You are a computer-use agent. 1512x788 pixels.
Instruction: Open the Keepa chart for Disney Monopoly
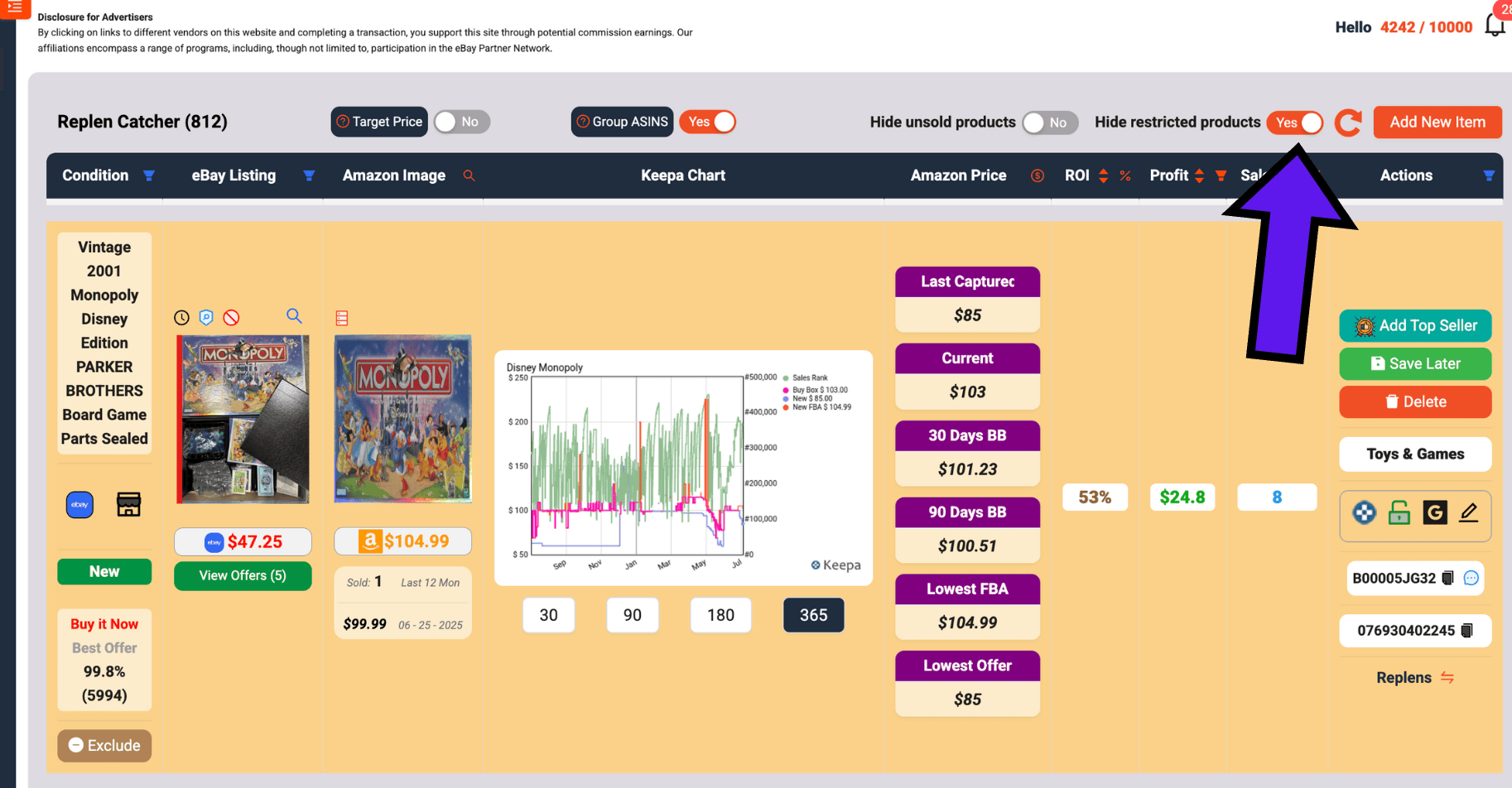[x=683, y=468]
